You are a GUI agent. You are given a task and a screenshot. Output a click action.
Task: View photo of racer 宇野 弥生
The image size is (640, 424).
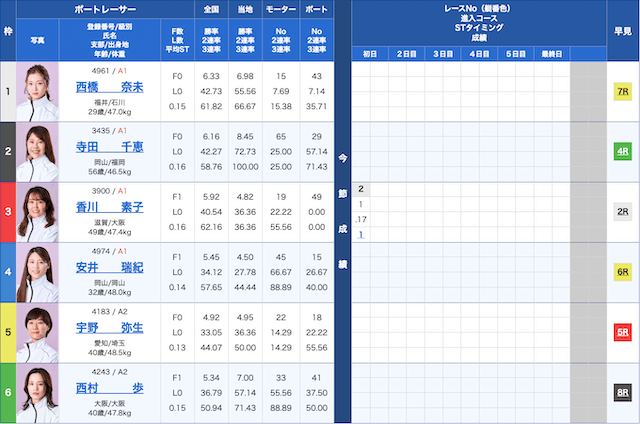click(38, 332)
